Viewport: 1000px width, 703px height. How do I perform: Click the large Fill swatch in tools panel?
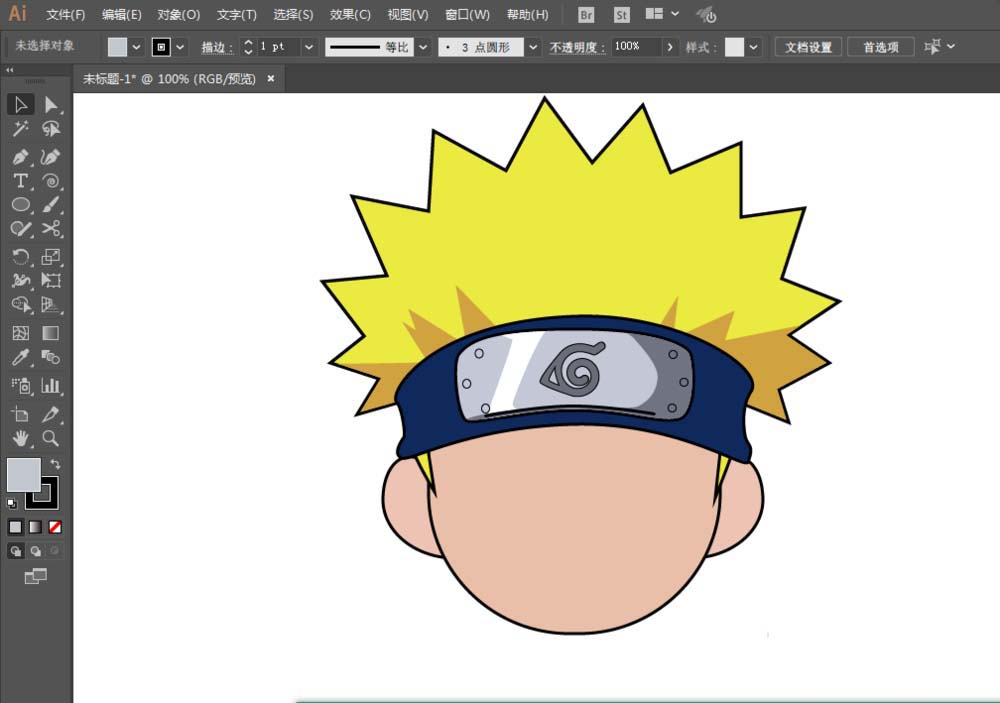click(24, 475)
